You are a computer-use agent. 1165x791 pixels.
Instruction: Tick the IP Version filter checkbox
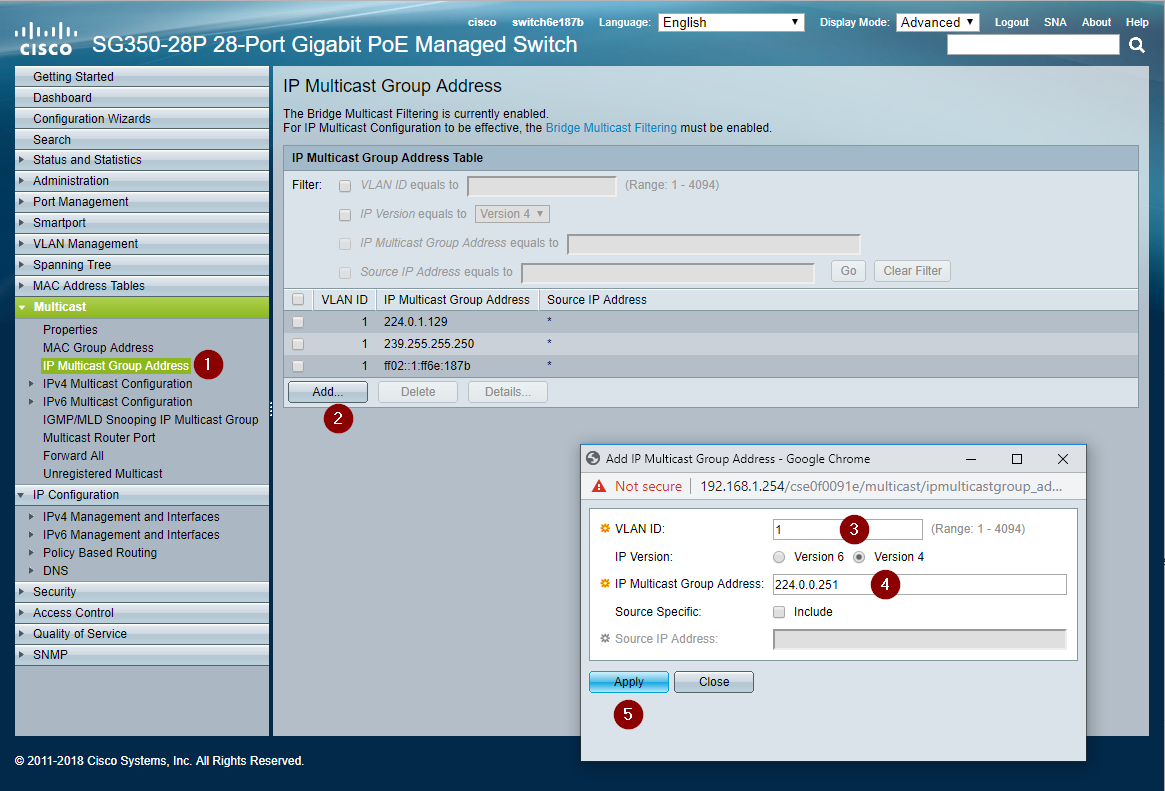click(x=345, y=215)
